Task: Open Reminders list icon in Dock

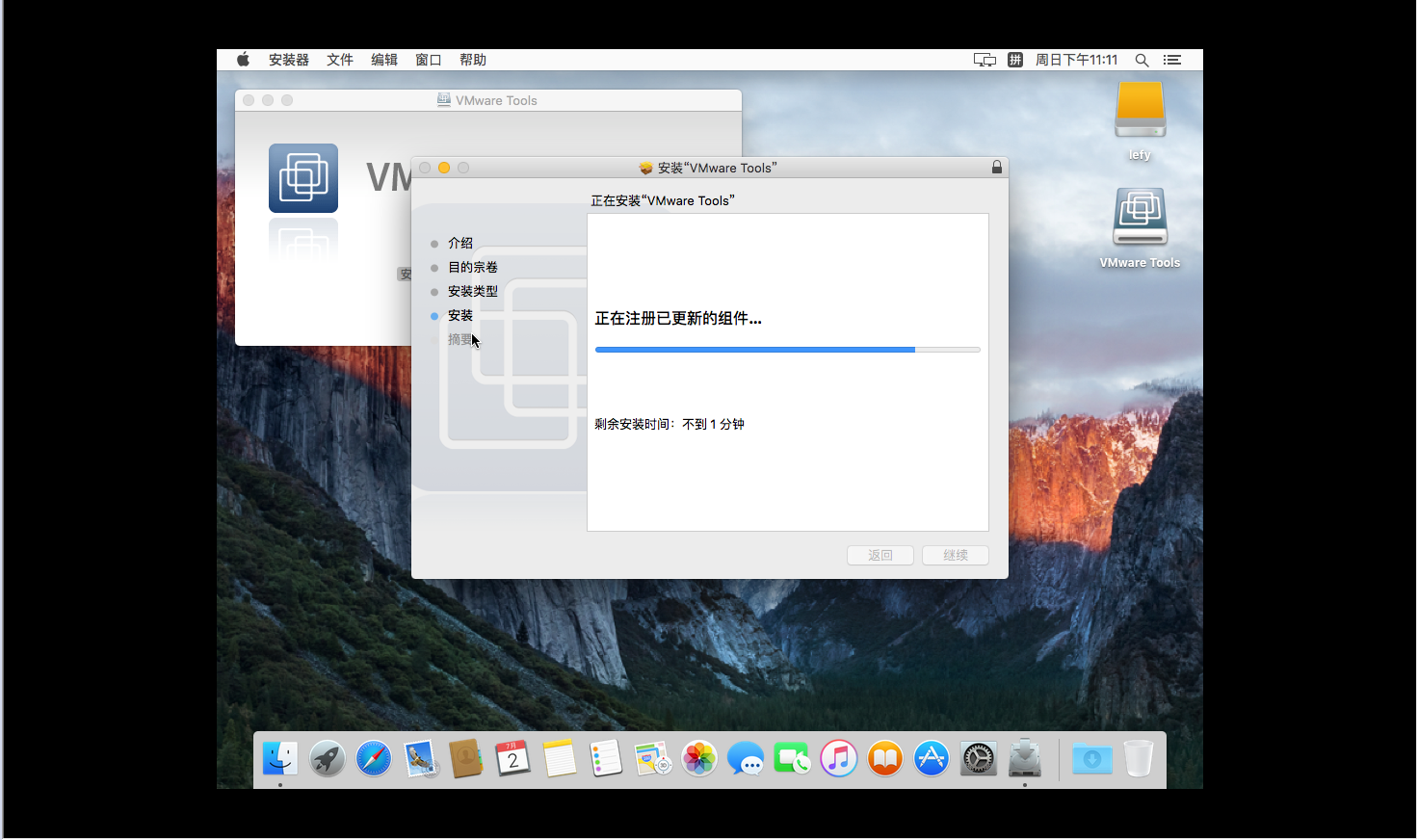Action: (x=606, y=759)
